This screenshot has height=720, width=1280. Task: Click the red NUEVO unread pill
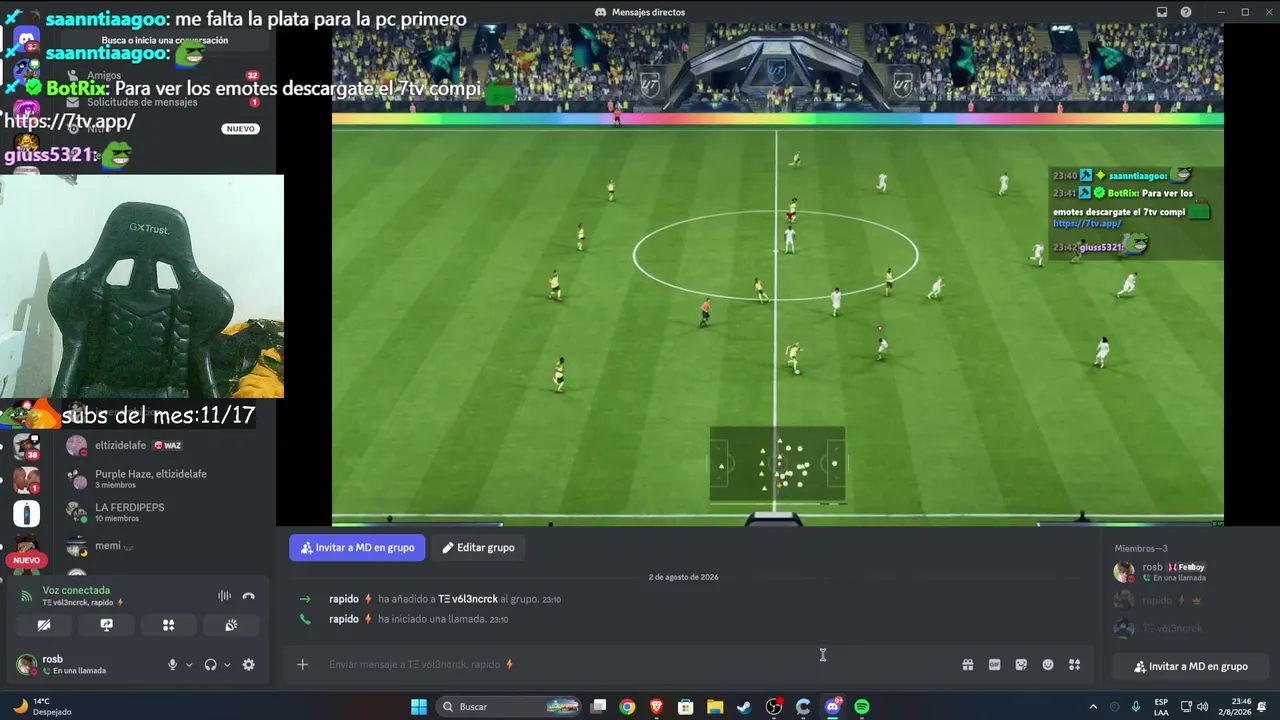point(26,560)
